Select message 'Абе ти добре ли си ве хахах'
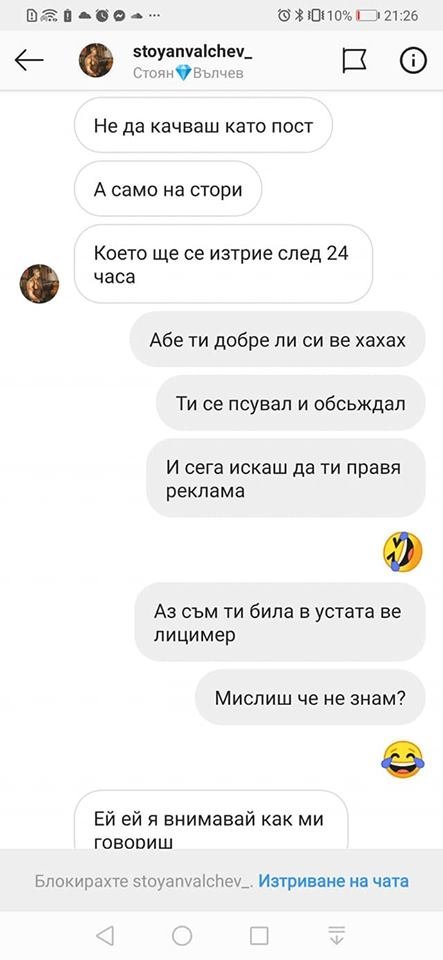443x960 pixels. (277, 340)
